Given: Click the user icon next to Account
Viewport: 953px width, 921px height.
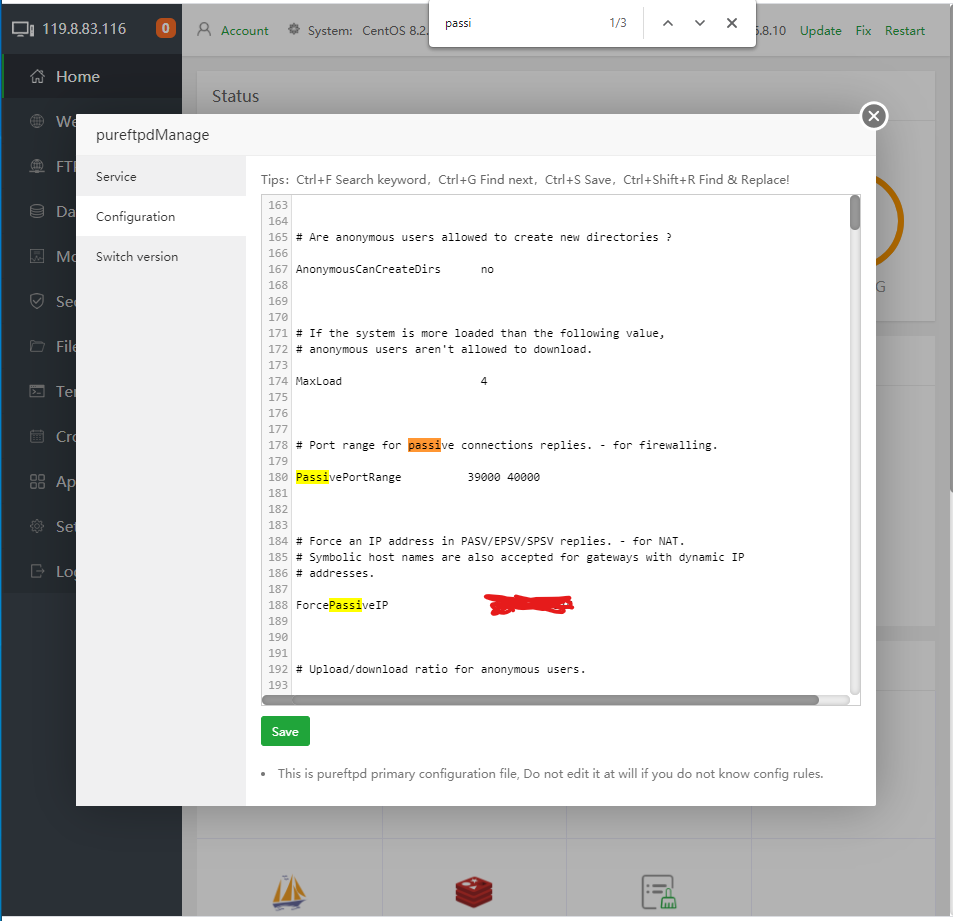Looking at the screenshot, I should click(x=204, y=30).
